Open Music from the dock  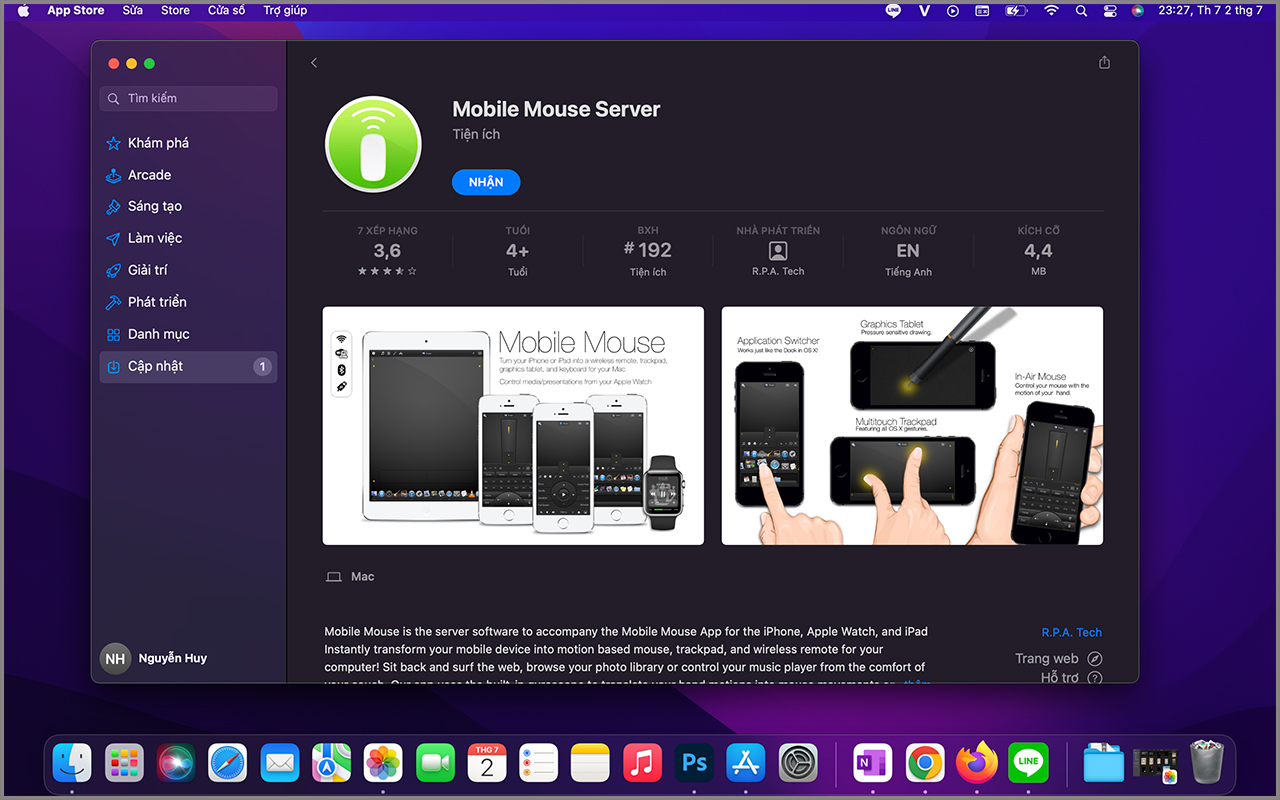(642, 763)
